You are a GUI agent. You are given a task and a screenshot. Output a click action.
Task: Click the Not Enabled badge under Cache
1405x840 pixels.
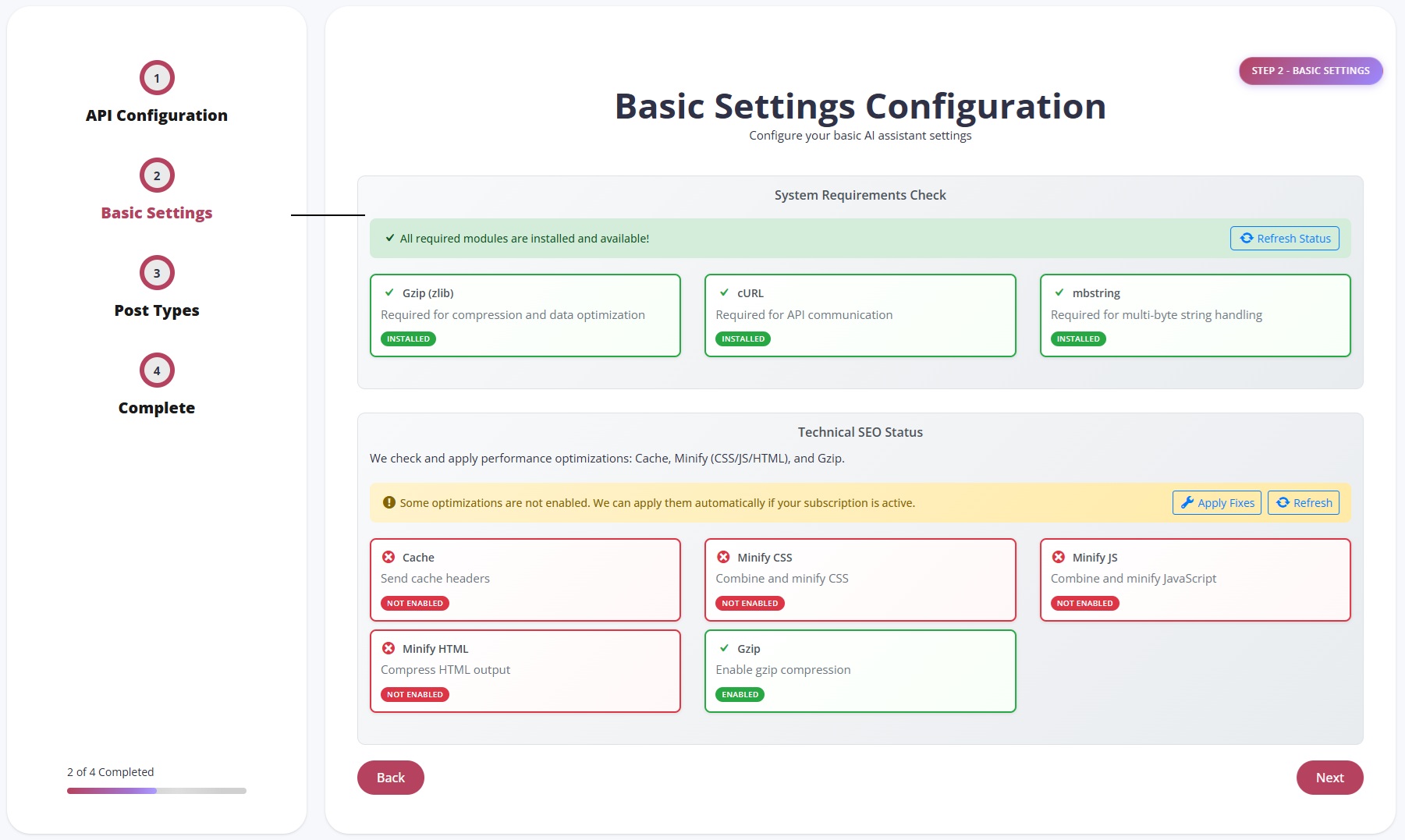(x=415, y=603)
